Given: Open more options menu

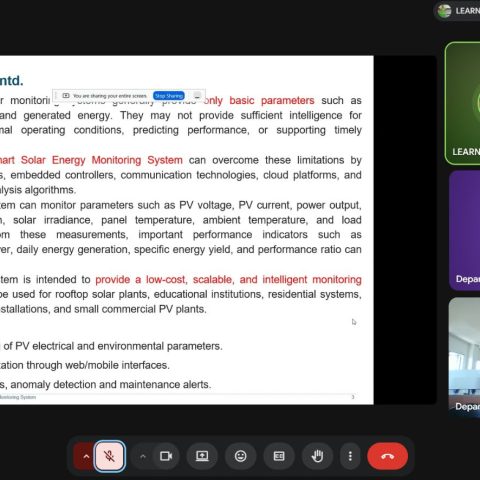Looking at the screenshot, I should click(350, 456).
